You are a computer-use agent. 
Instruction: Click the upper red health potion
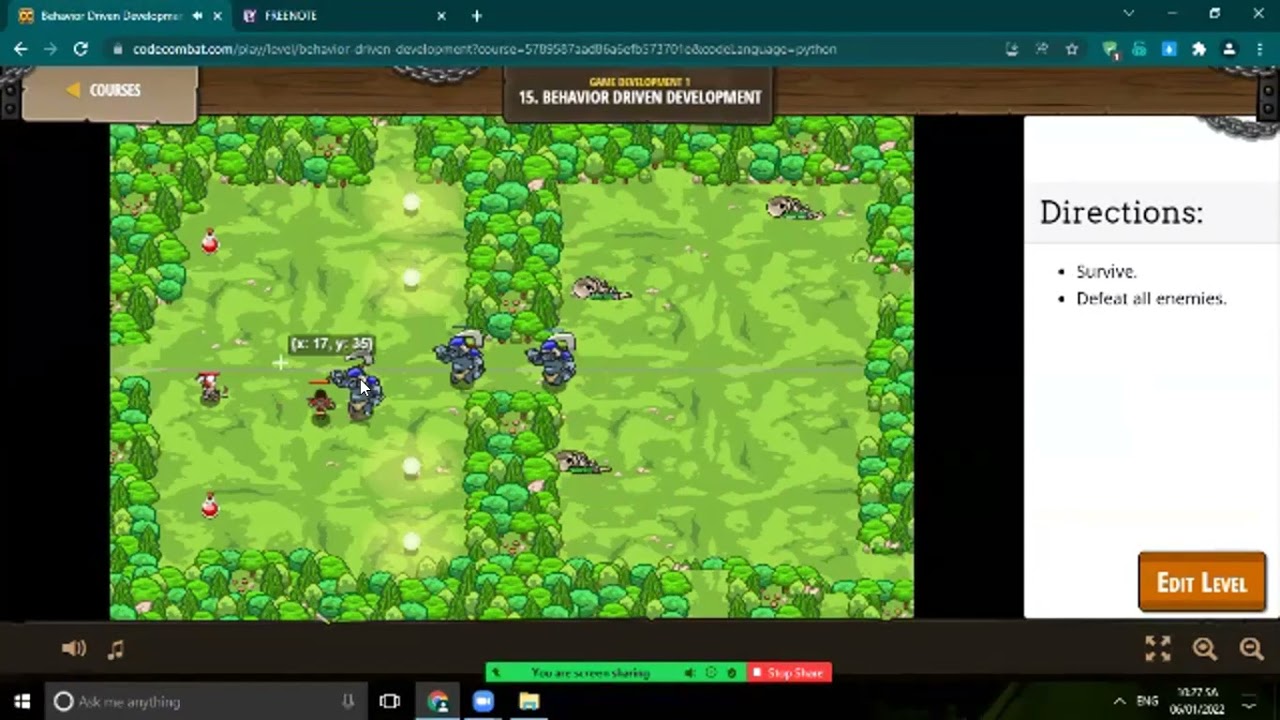coord(209,241)
